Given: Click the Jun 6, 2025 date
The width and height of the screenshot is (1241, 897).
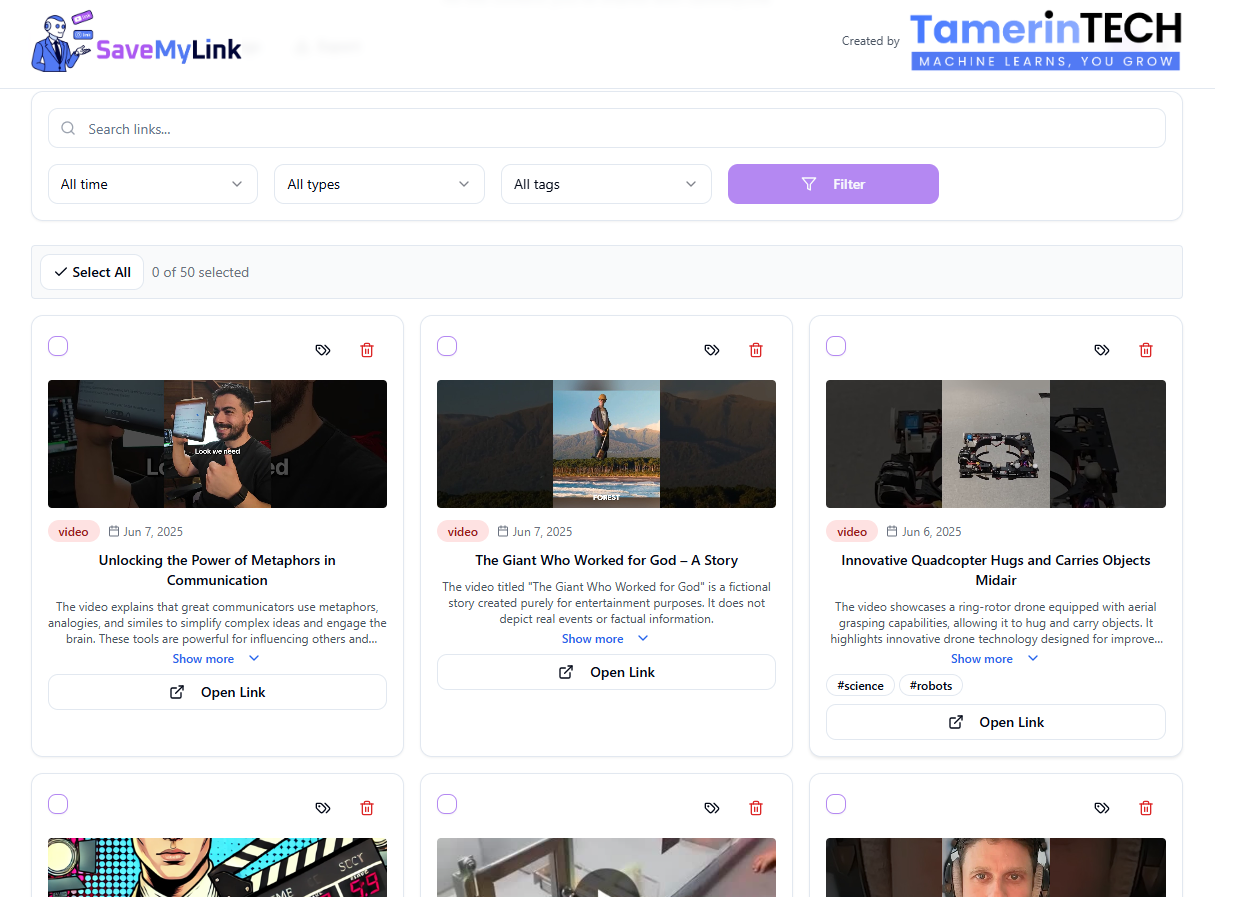Looking at the screenshot, I should [931, 532].
